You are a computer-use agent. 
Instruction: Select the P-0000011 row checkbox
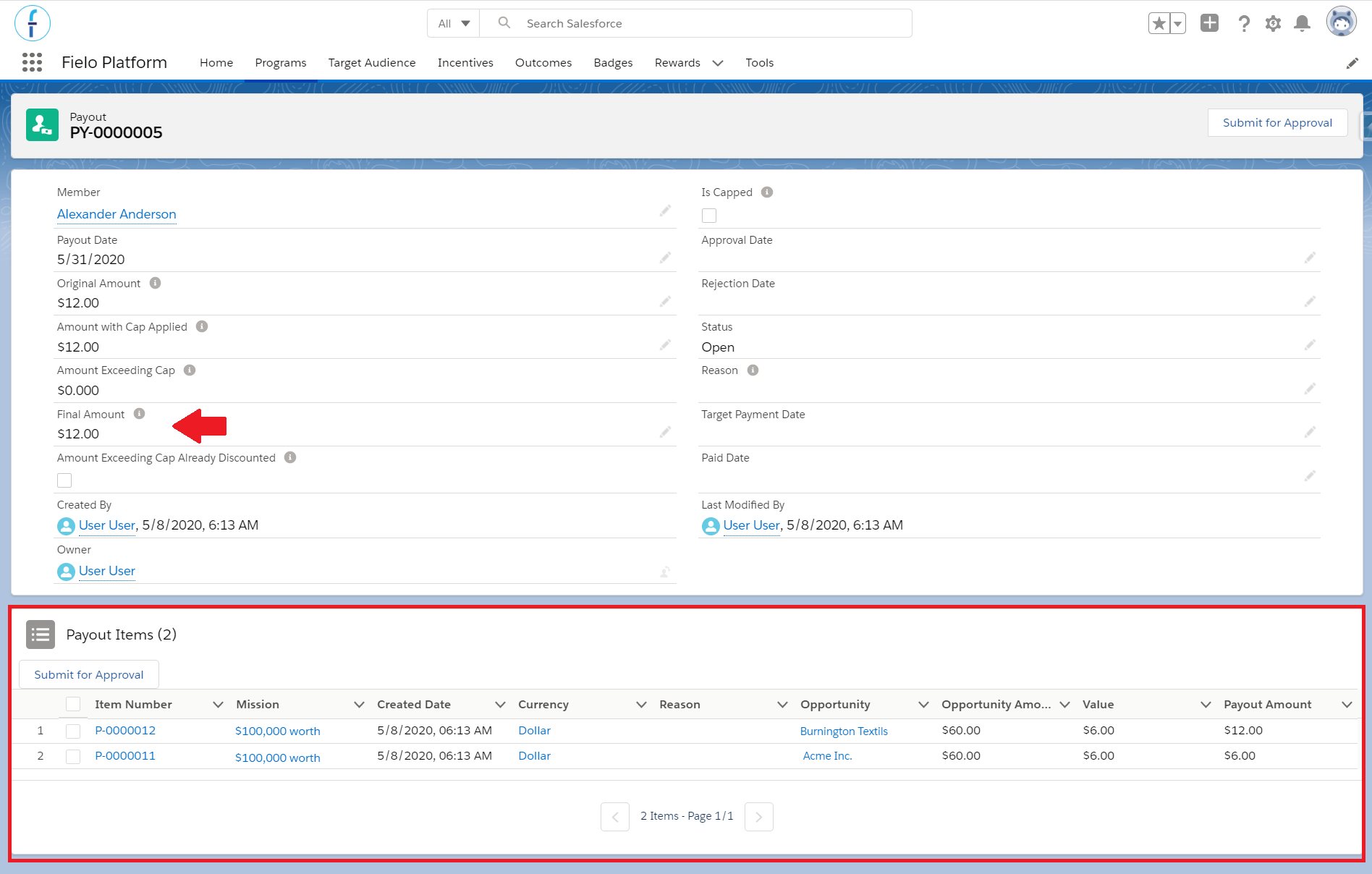click(73, 757)
